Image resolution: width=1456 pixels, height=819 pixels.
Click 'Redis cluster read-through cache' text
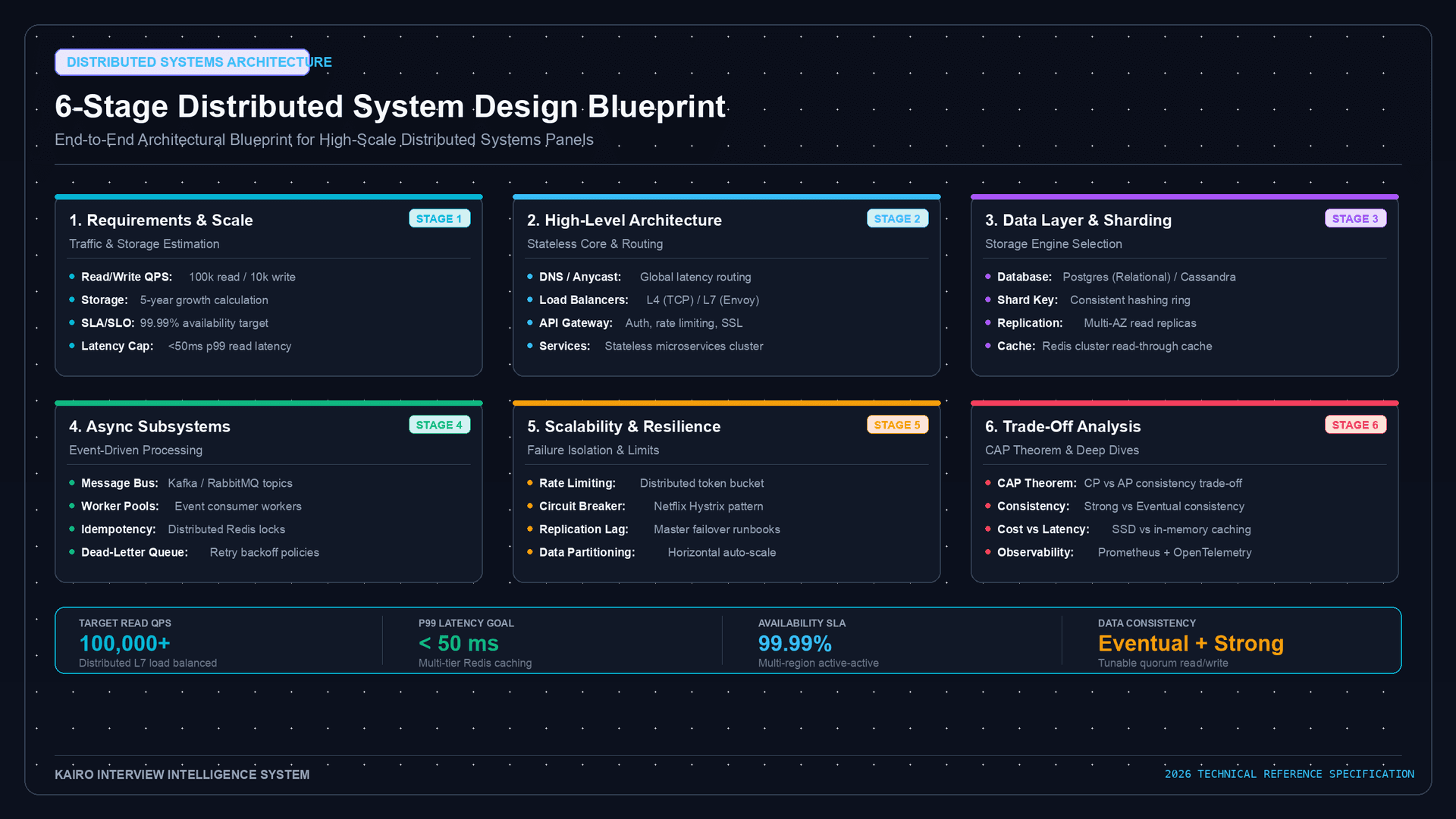1127,347
